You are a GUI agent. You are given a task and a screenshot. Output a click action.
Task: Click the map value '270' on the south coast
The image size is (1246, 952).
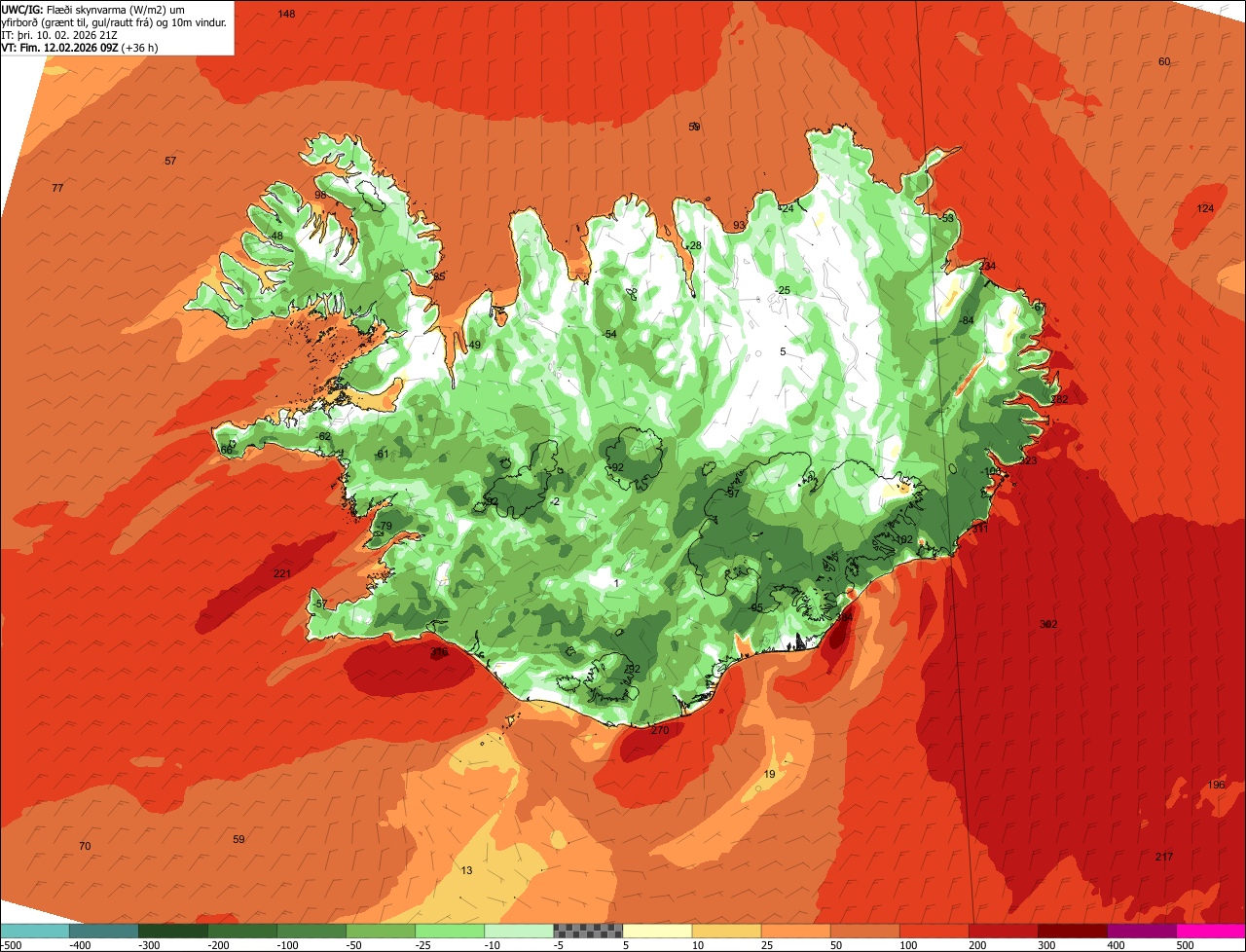660,731
